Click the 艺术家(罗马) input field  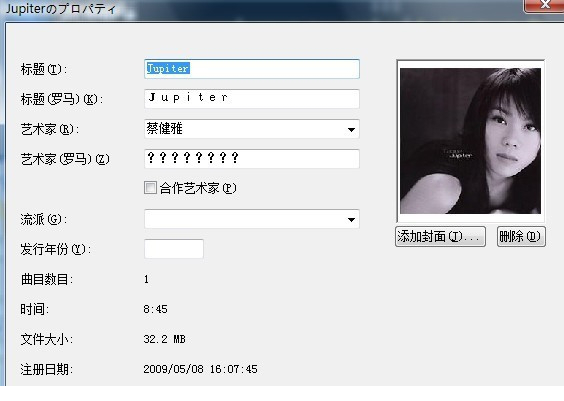tap(252, 159)
